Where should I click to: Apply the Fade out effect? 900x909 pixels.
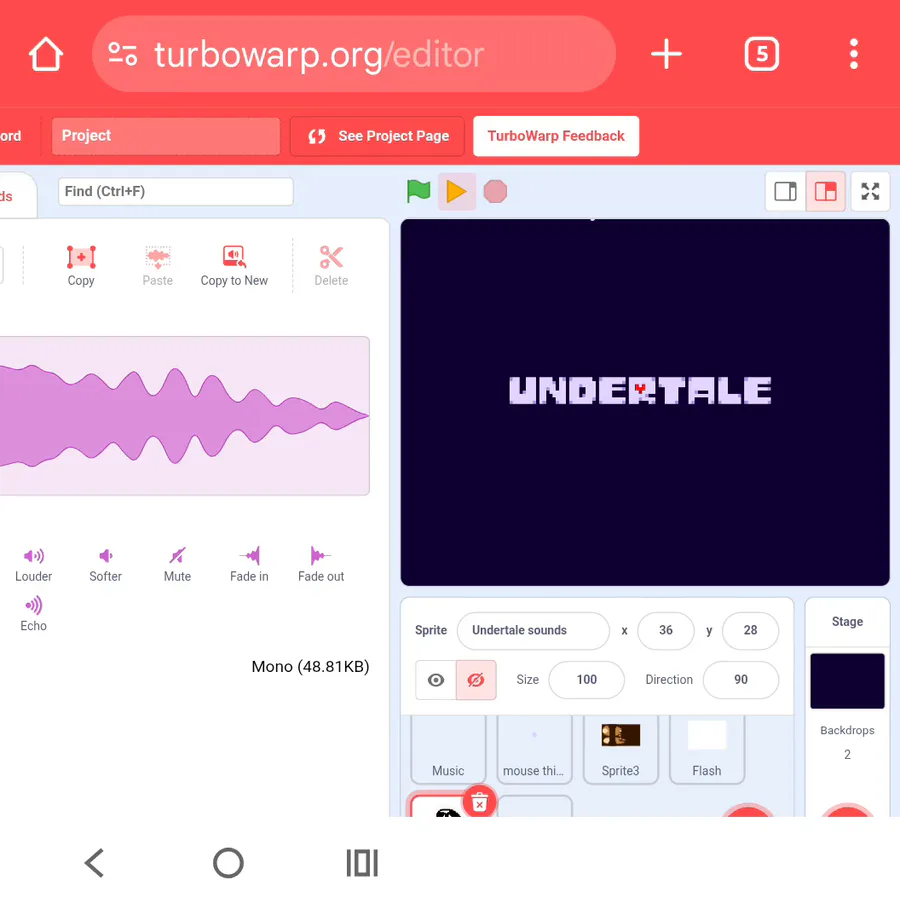pos(321,565)
